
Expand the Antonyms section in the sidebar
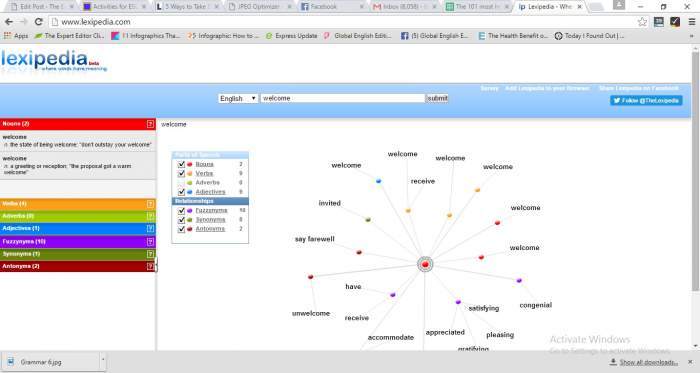point(78,266)
